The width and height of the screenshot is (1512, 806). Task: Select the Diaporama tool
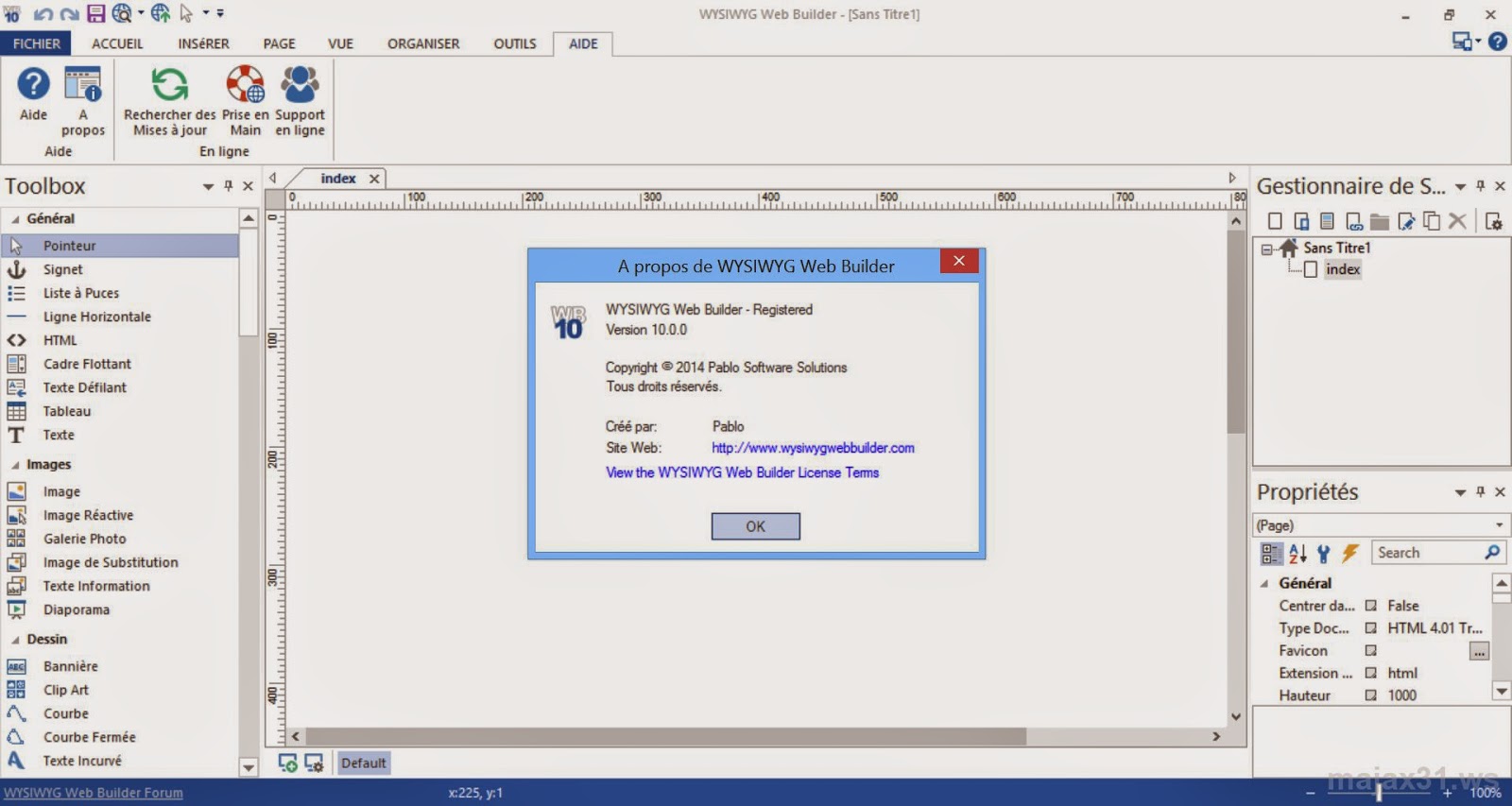120,609
